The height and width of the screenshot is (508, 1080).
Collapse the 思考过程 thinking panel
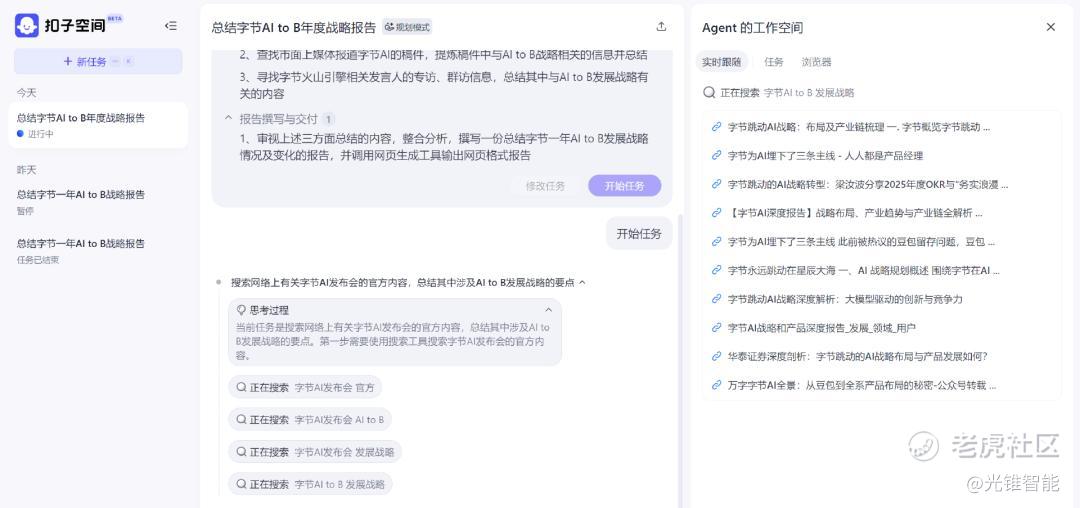coord(549,310)
